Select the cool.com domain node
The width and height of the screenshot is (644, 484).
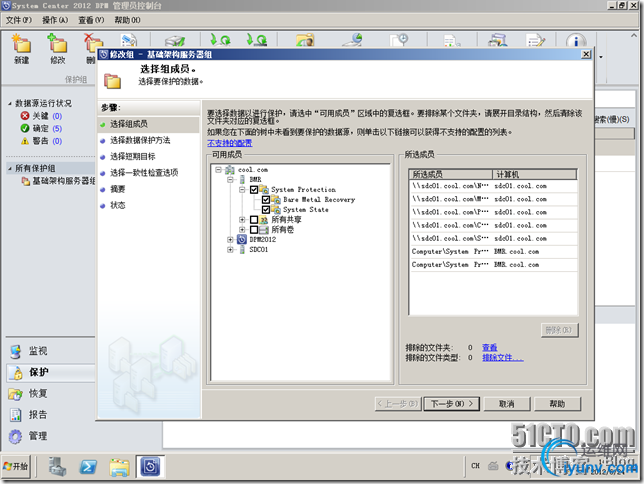click(253, 170)
